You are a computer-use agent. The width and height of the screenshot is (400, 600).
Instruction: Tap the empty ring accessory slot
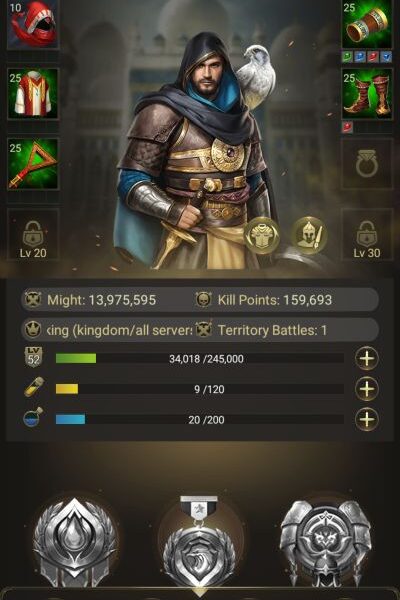click(x=367, y=164)
